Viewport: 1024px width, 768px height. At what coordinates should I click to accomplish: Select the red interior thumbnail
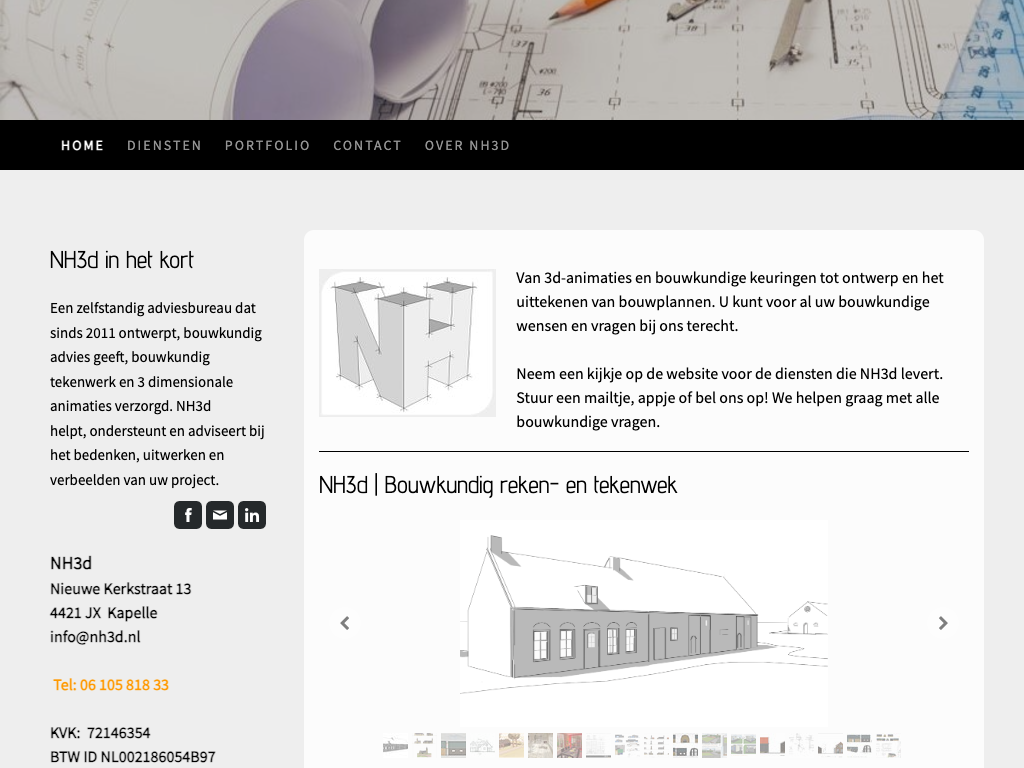(569, 745)
